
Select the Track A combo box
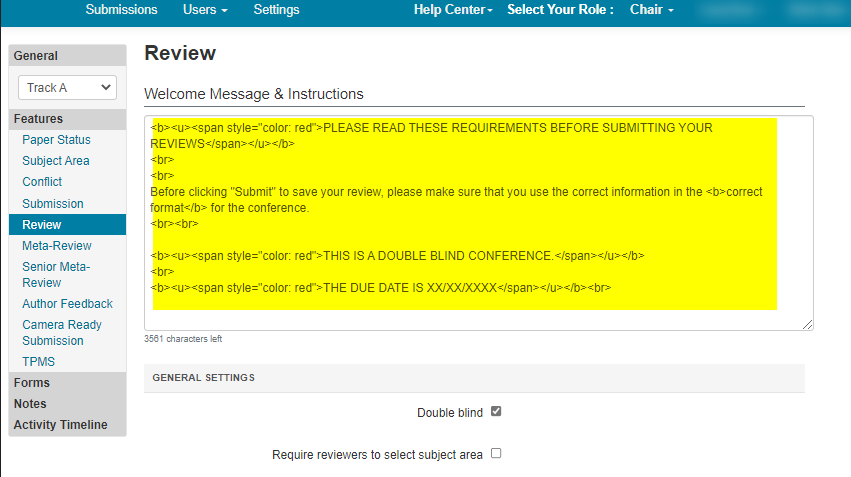click(x=67, y=88)
